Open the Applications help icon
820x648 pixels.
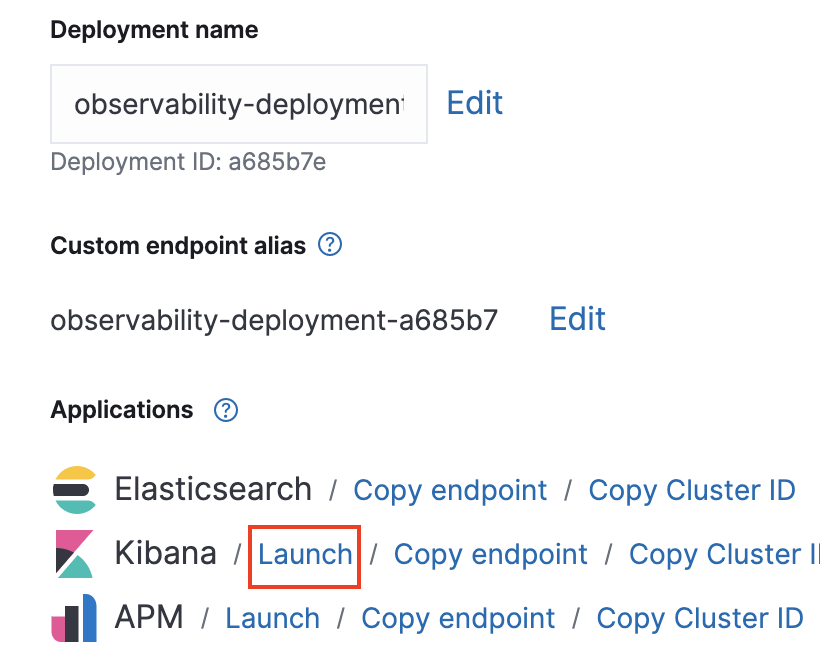[x=226, y=410]
